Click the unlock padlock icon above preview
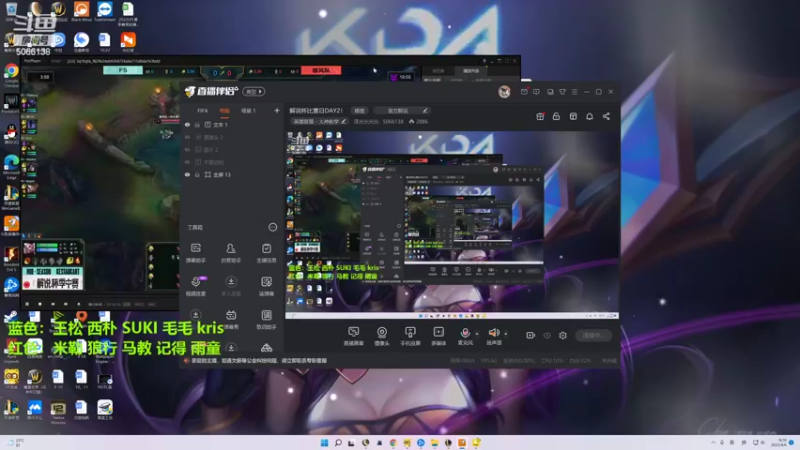Viewport: 800px width, 450px height. tap(556, 116)
